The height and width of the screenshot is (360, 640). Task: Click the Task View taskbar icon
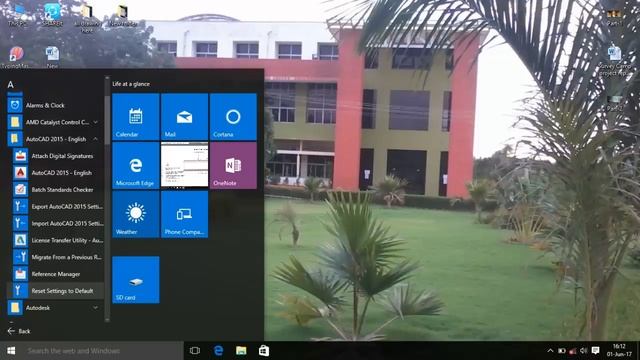tap(195, 351)
